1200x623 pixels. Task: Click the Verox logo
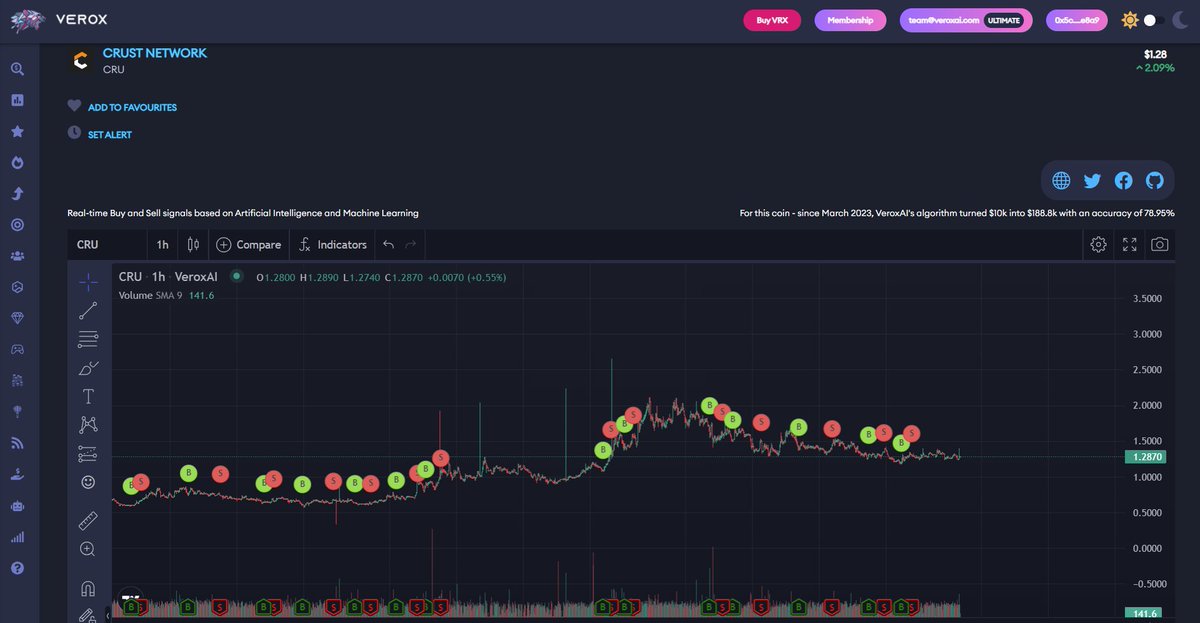point(59,20)
